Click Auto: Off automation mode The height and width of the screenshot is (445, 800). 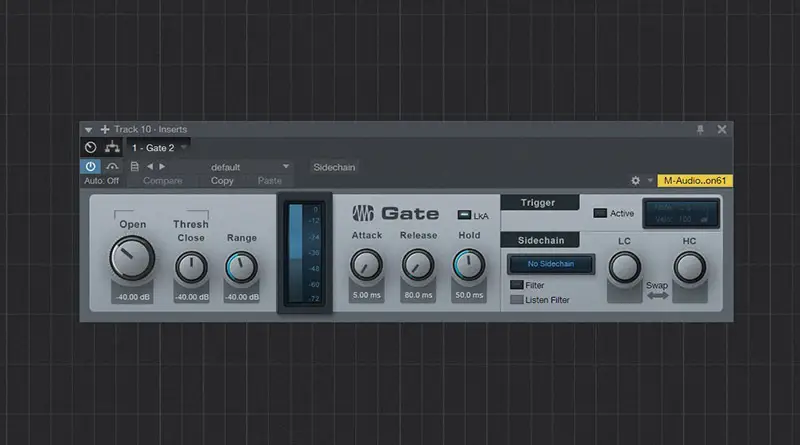pyautogui.click(x=102, y=181)
